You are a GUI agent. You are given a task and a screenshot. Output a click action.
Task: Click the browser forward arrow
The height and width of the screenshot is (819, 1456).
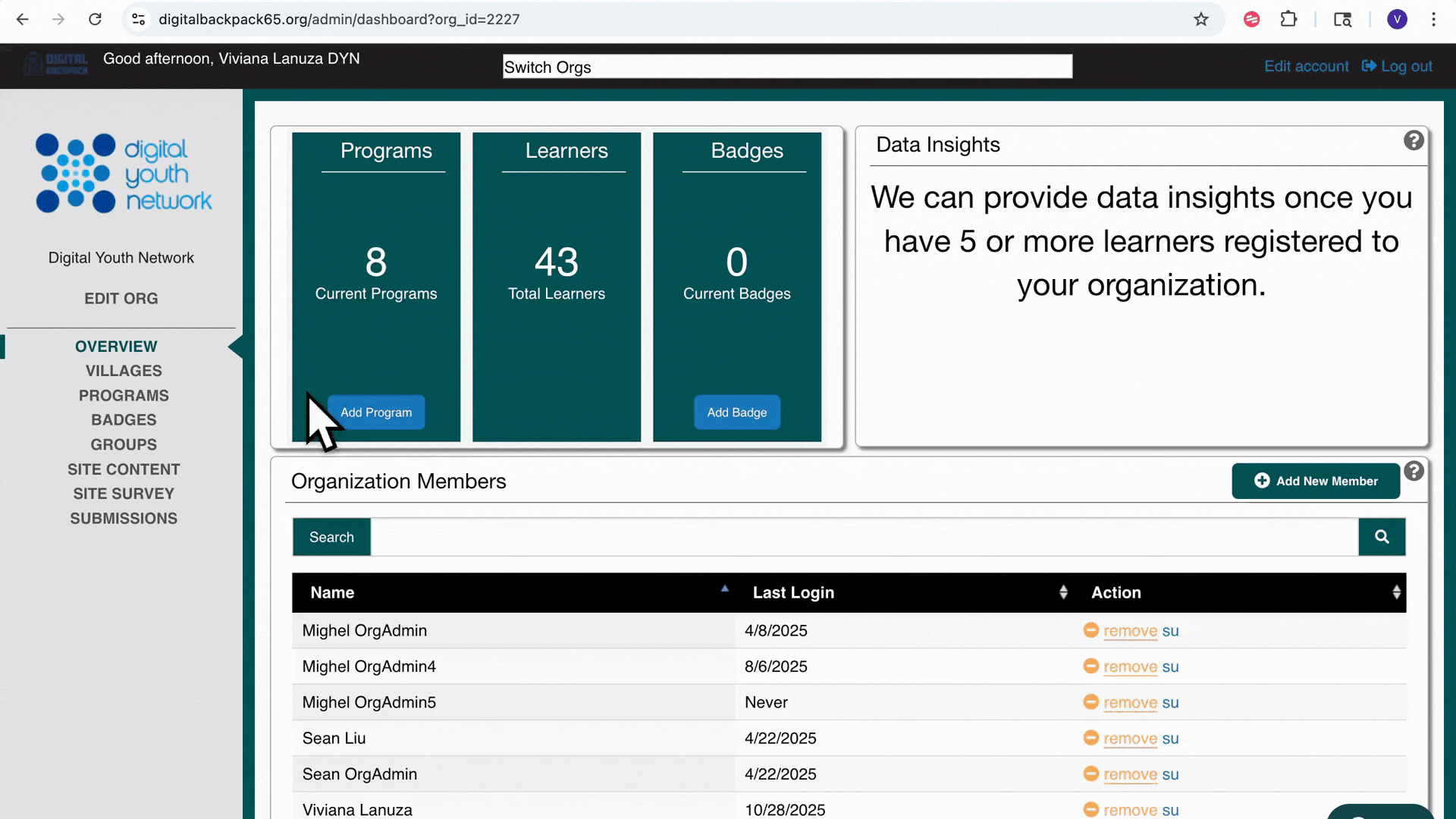58,19
